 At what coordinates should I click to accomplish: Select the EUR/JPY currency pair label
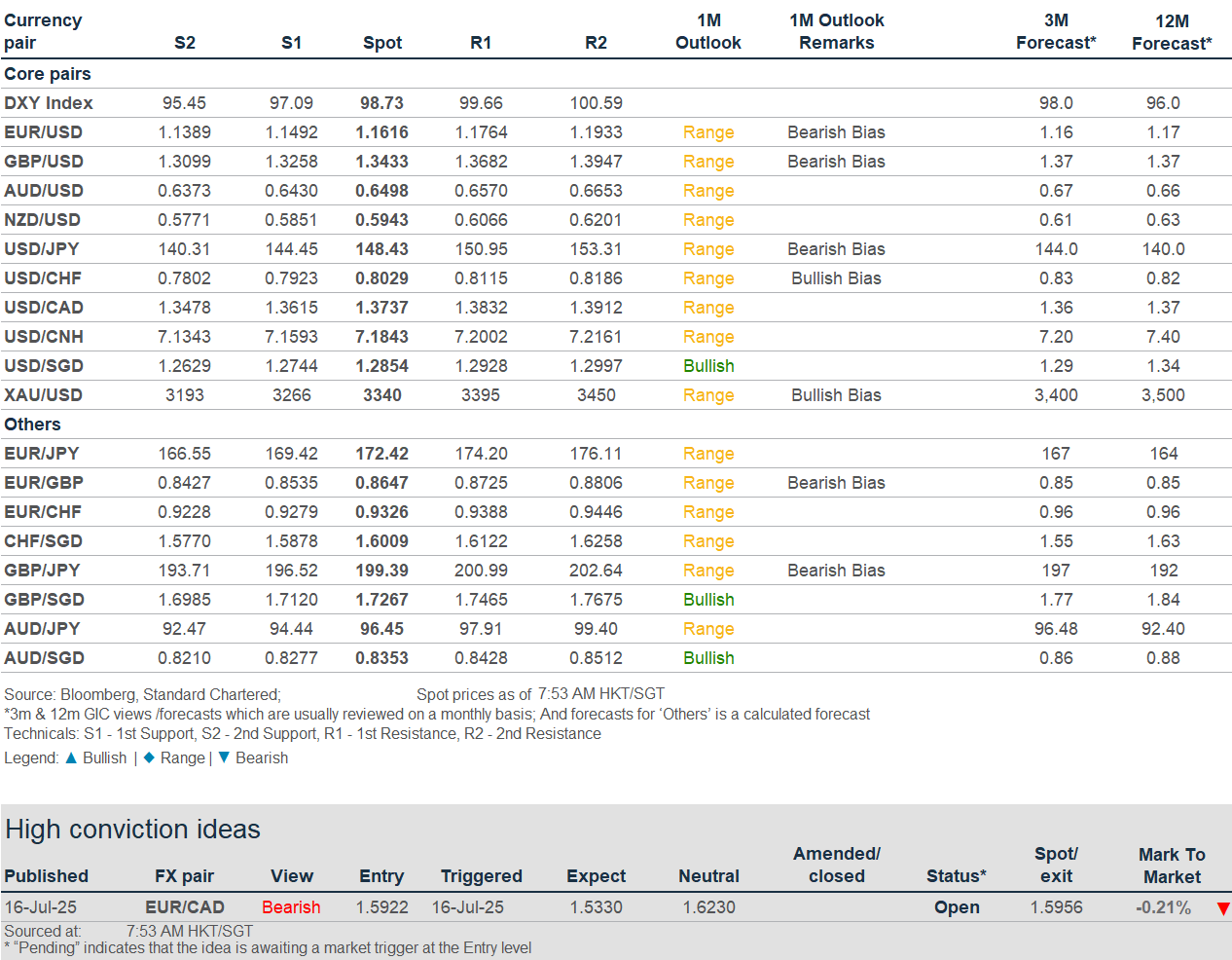point(42,454)
